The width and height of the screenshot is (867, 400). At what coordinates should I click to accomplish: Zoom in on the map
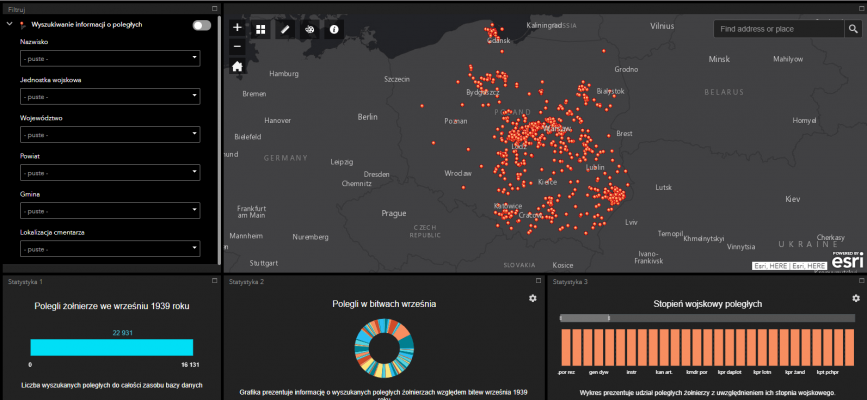pos(237,29)
